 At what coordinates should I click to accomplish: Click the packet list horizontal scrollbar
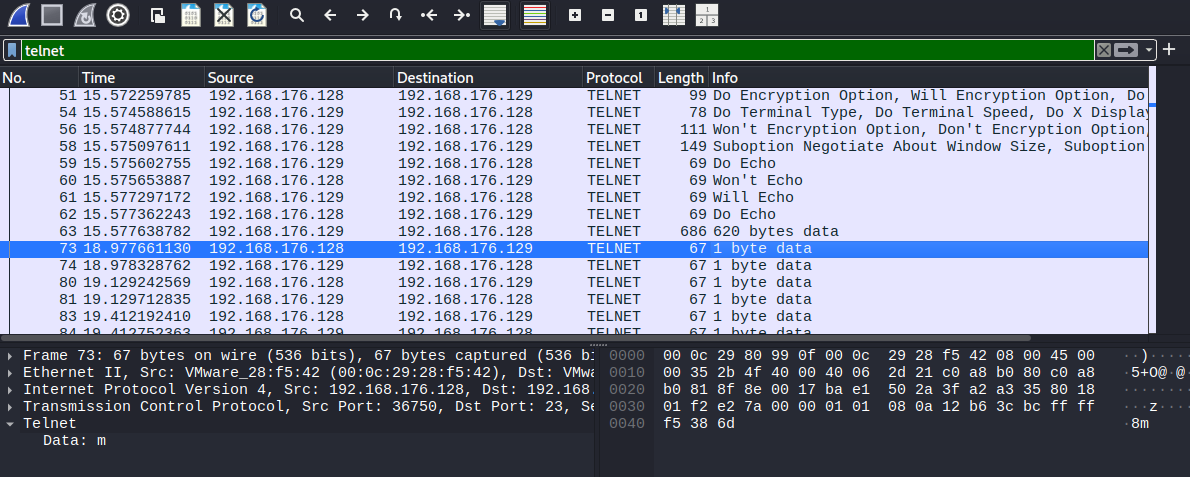point(516,338)
